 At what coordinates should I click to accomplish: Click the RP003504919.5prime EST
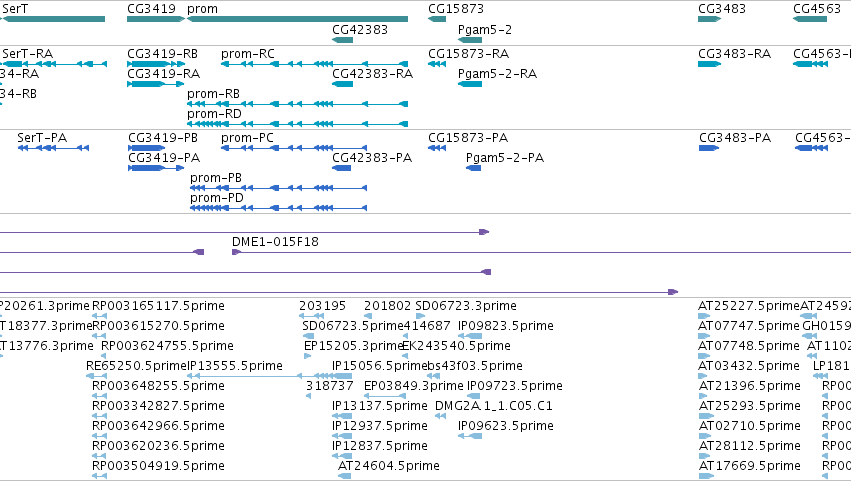coord(99,476)
